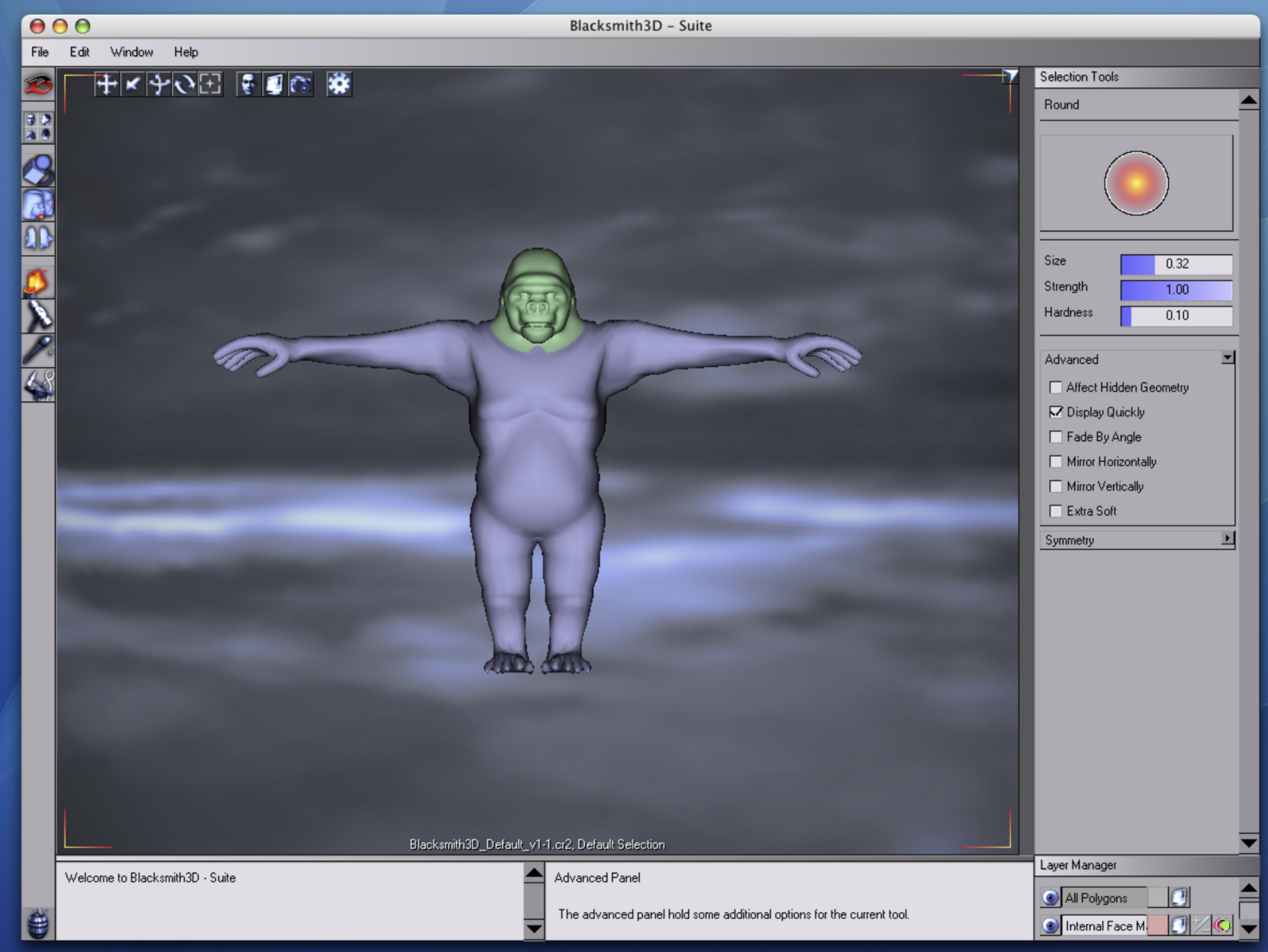Viewport: 1268px width, 952px height.
Task: Select the Internal Face layer name
Action: pyautogui.click(x=1103, y=925)
